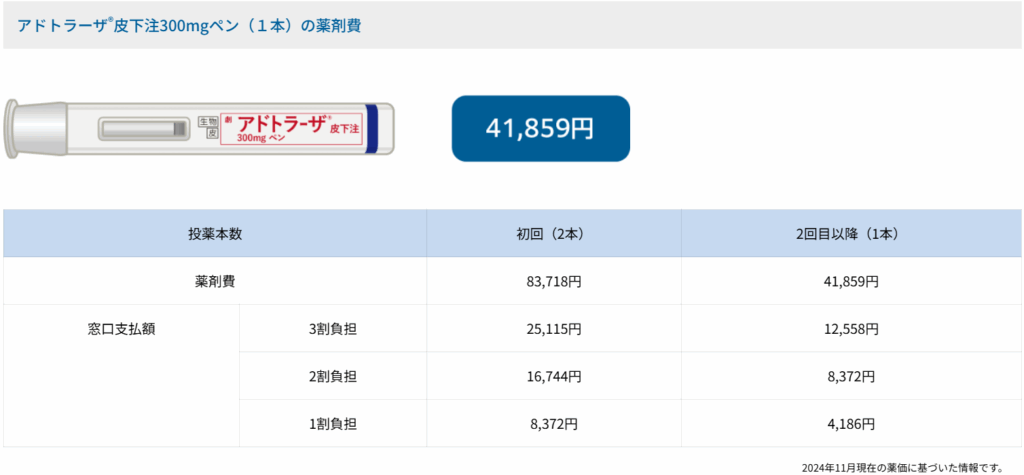Click the 12,558円 subsequent-dose payment value
This screenshot has width=1024, height=475.
[850, 329]
